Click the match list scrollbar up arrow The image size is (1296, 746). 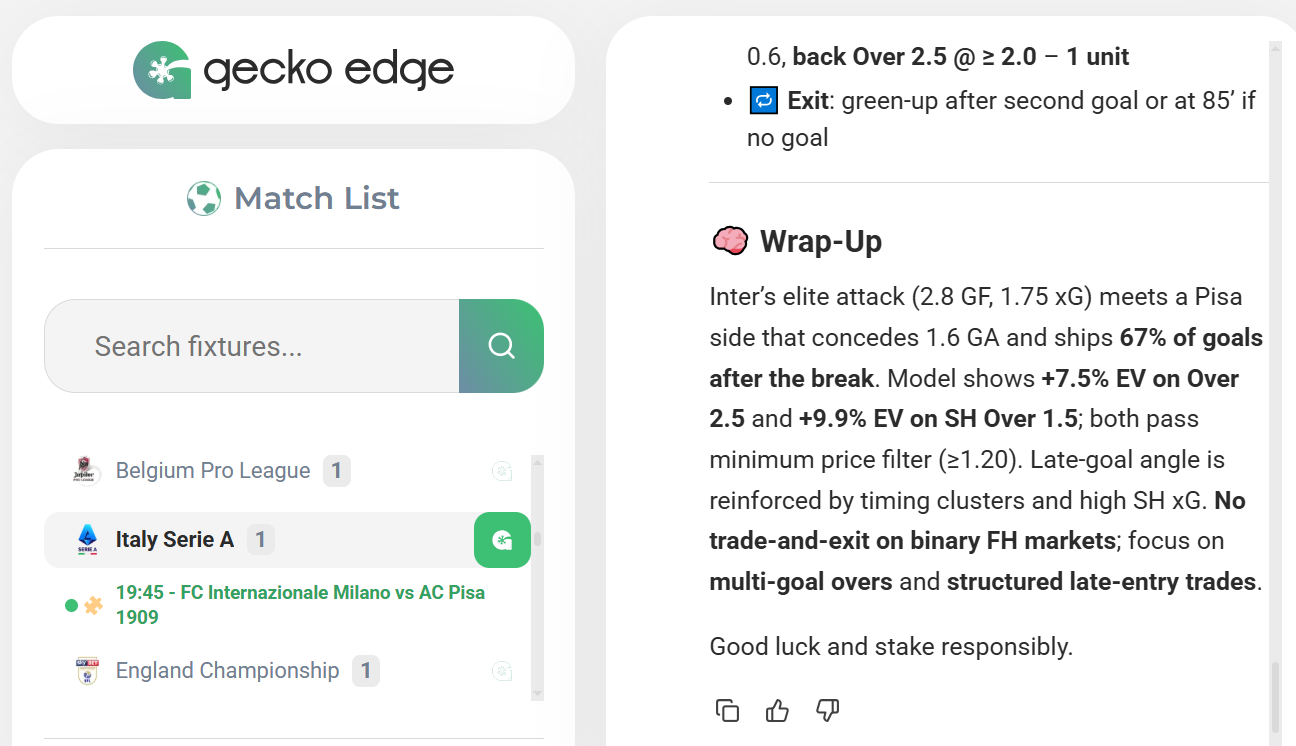click(x=537, y=462)
